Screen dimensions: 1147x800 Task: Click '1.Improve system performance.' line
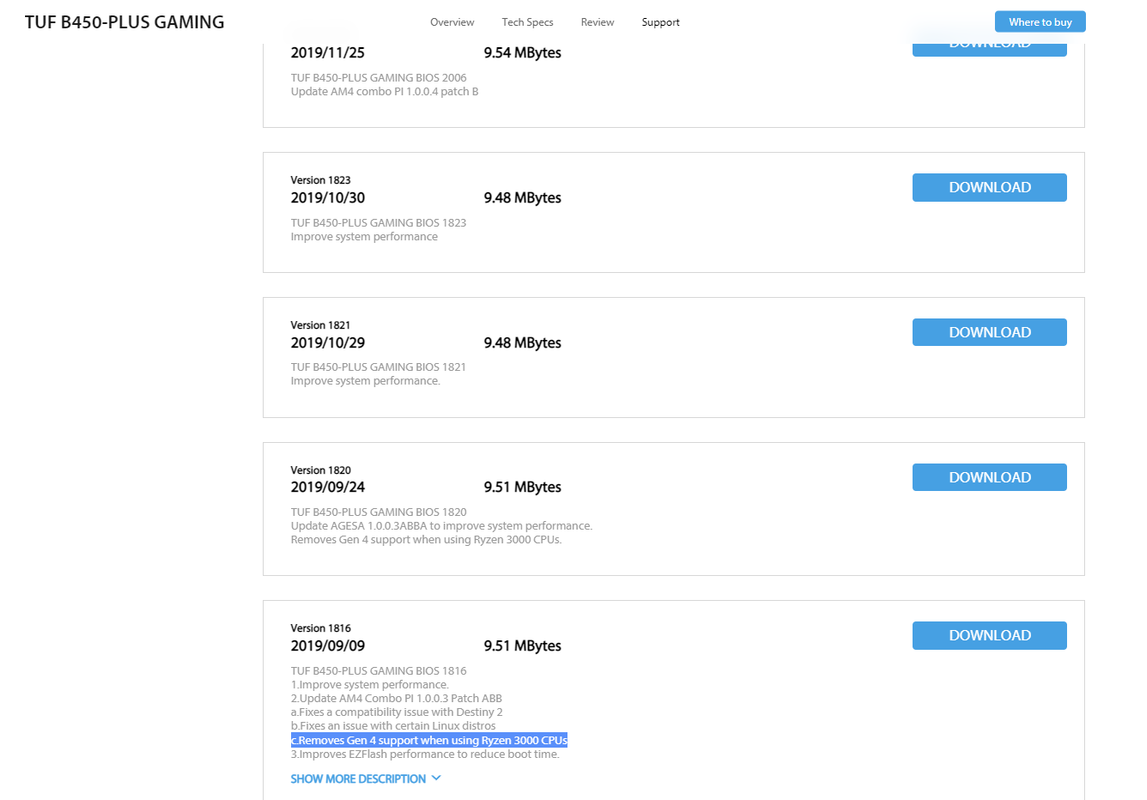pyautogui.click(x=369, y=684)
